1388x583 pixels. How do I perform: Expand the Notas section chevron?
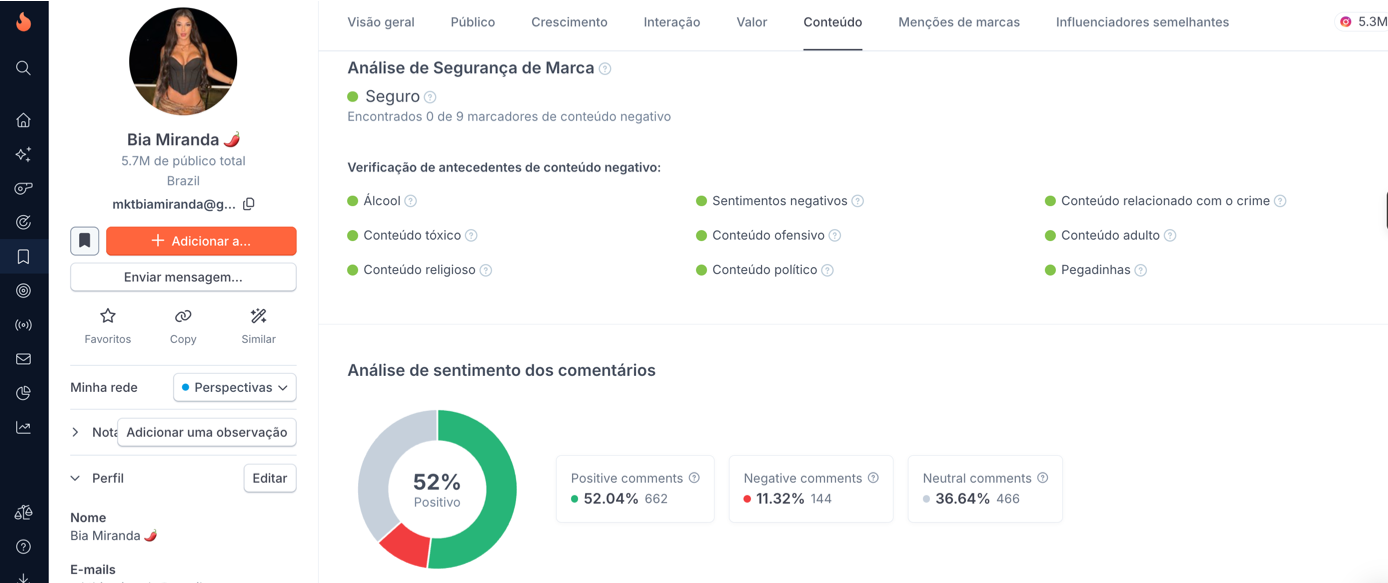click(76, 432)
